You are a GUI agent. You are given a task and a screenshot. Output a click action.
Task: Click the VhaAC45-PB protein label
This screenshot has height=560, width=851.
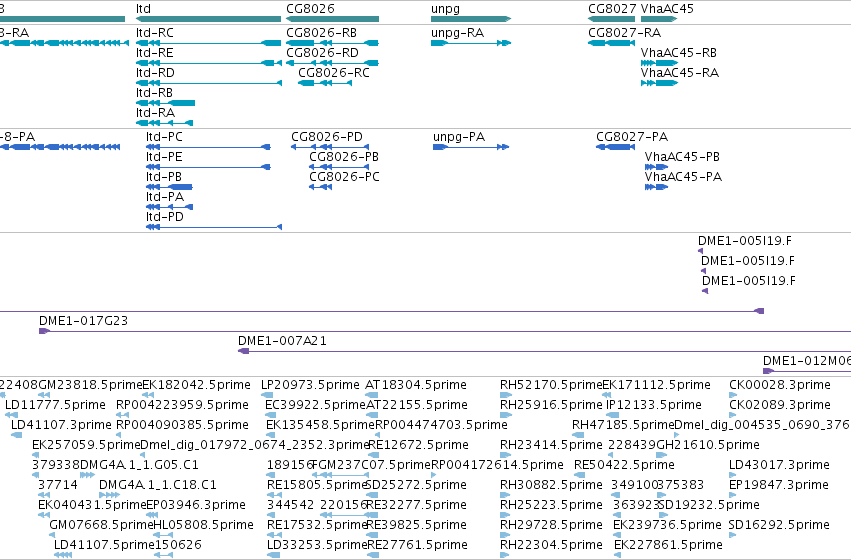pos(682,157)
